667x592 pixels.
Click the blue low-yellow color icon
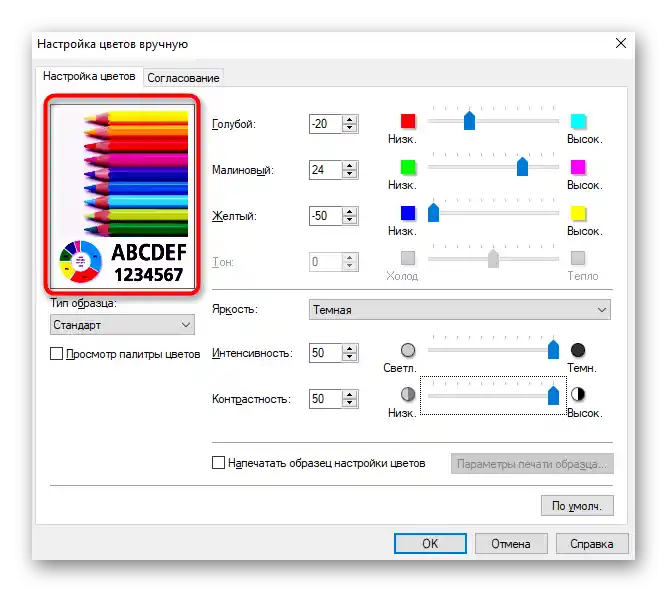408,213
